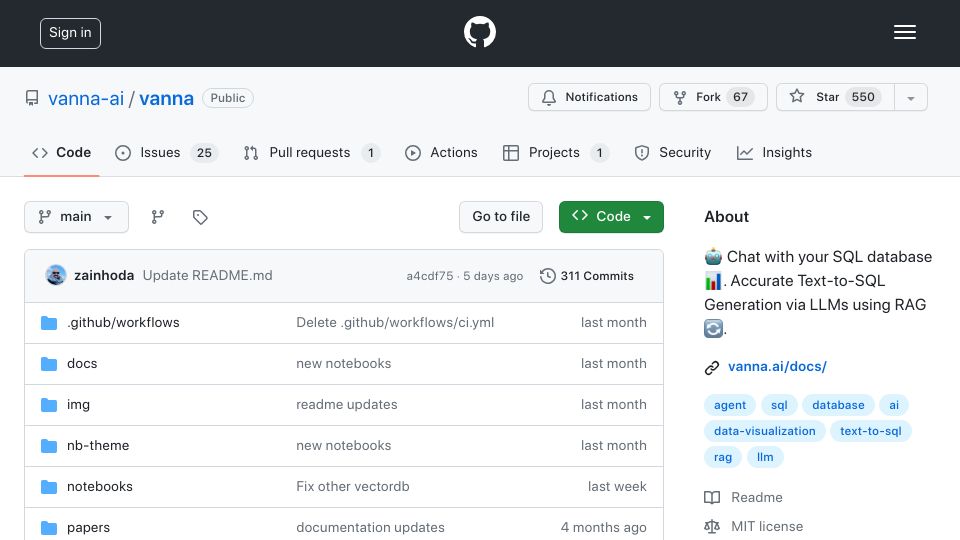This screenshot has height=540, width=960.
Task: Fork the repository
Action: [x=713, y=97]
